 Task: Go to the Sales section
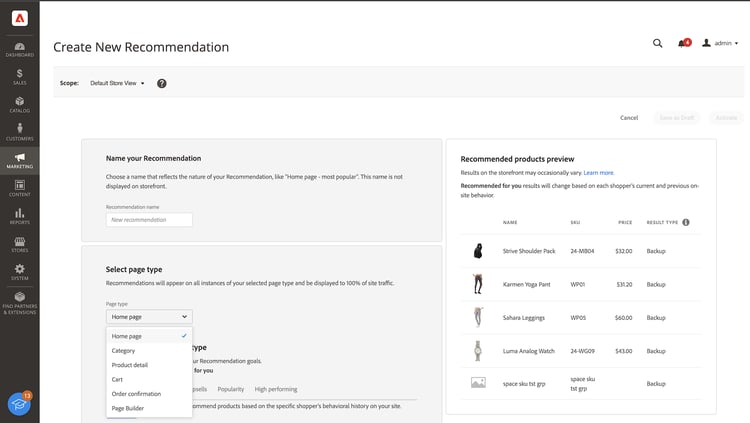click(20, 75)
